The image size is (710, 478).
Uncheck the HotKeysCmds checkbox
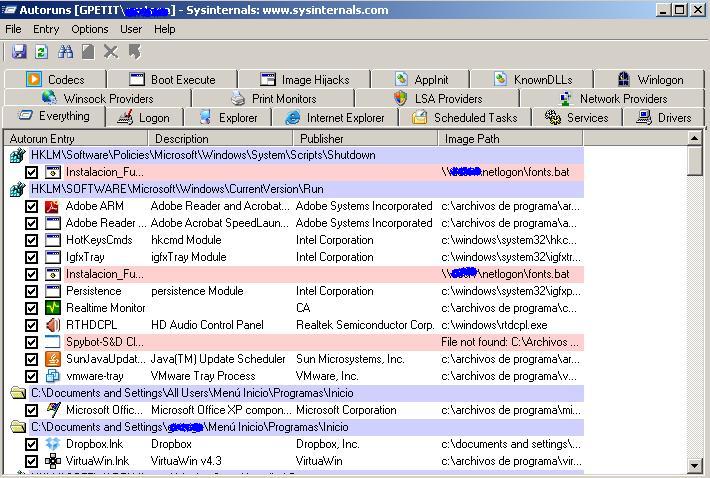(x=31, y=240)
